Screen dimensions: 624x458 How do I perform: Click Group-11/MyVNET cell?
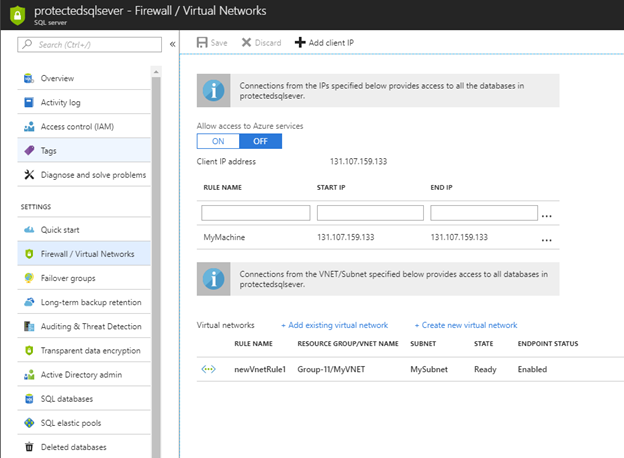coord(331,369)
